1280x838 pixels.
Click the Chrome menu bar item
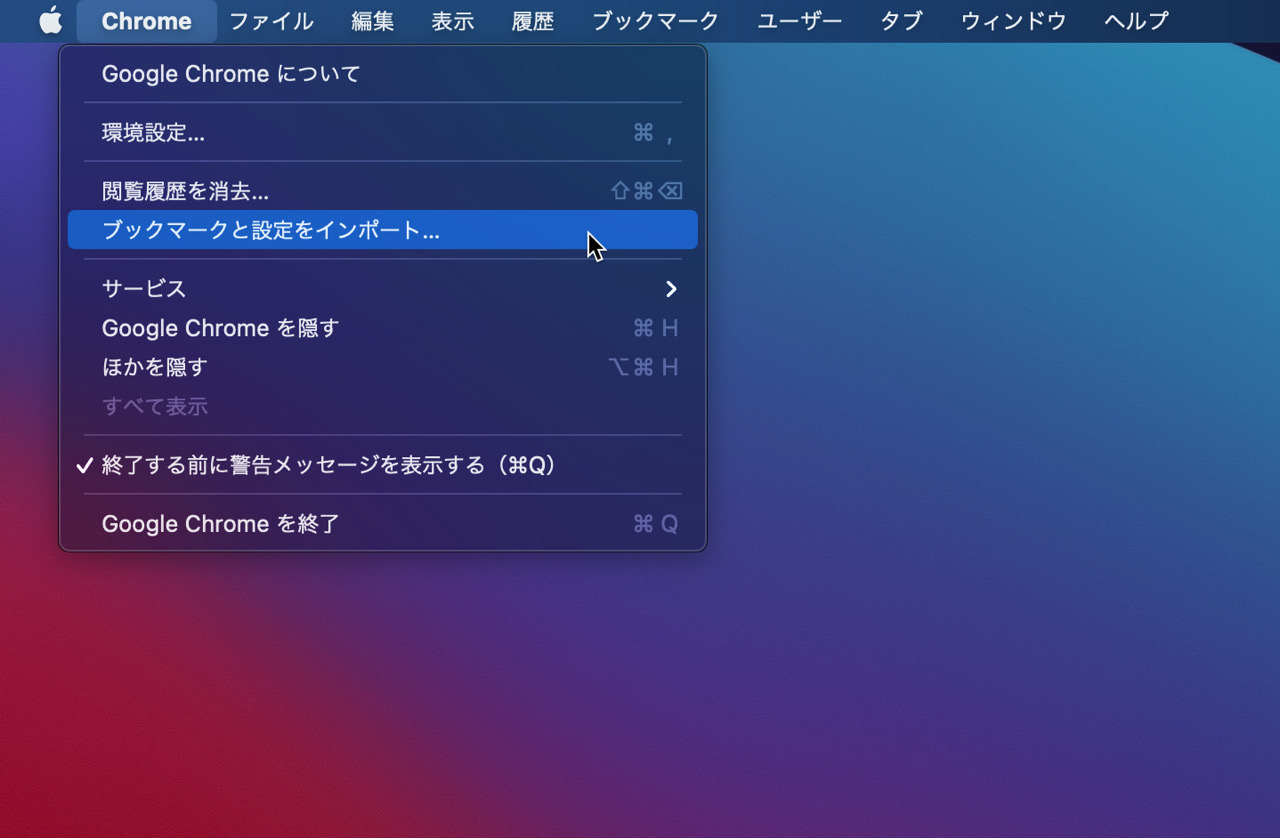pyautogui.click(x=146, y=21)
